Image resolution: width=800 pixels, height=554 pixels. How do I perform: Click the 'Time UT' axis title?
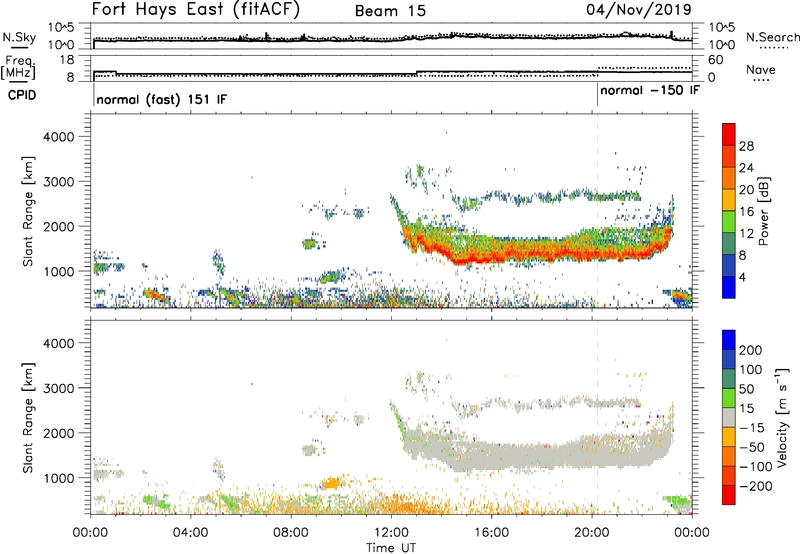point(391,548)
